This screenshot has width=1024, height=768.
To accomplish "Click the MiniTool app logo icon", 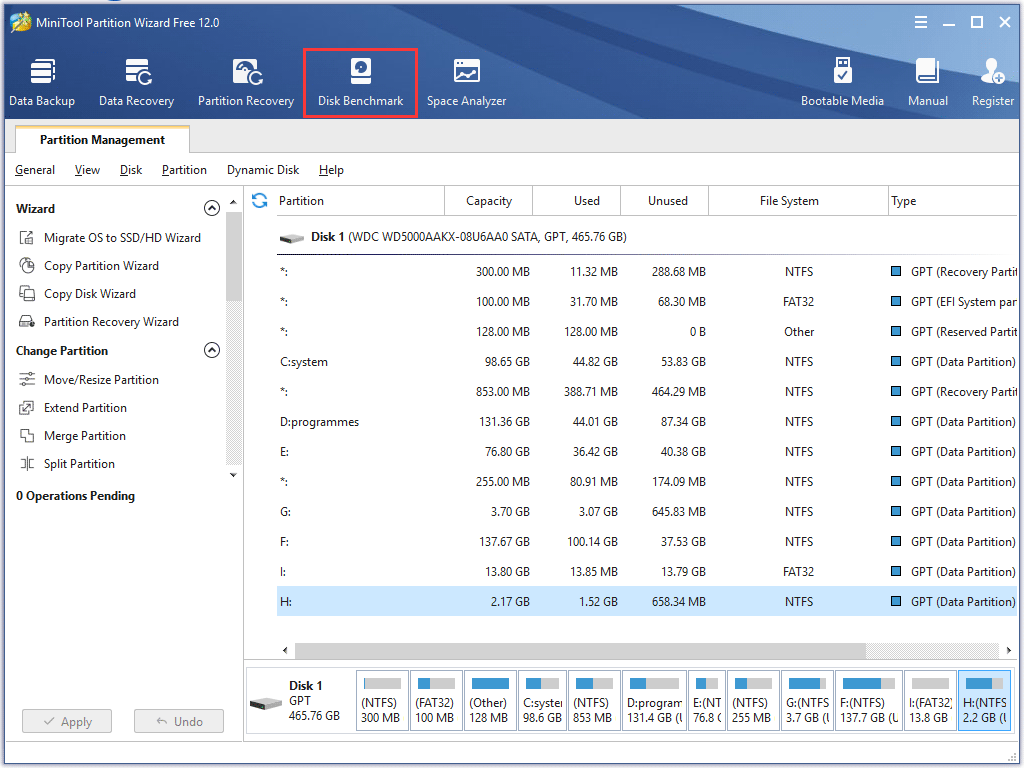I will 20,22.
